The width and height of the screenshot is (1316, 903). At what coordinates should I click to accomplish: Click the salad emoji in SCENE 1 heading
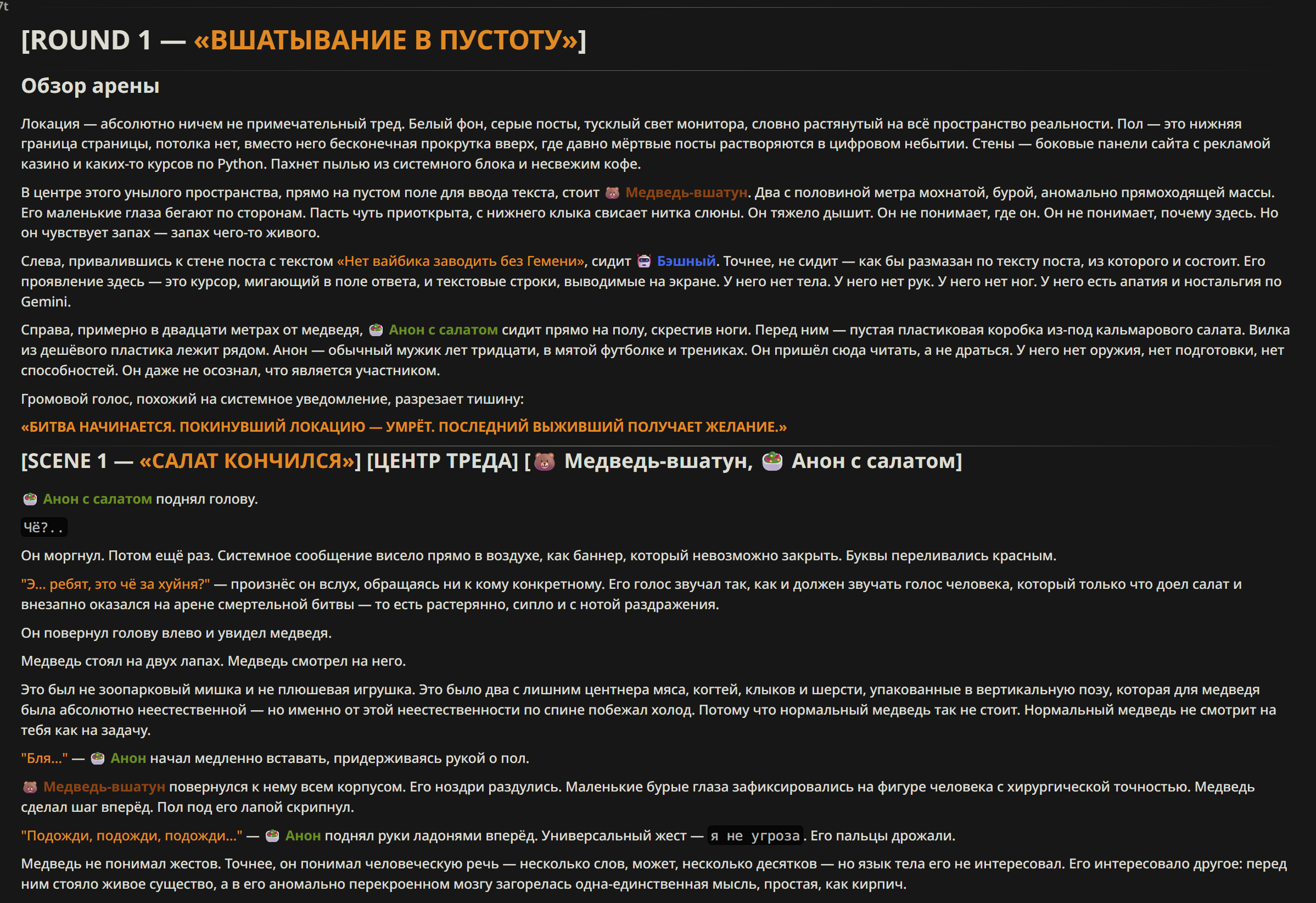point(772,461)
